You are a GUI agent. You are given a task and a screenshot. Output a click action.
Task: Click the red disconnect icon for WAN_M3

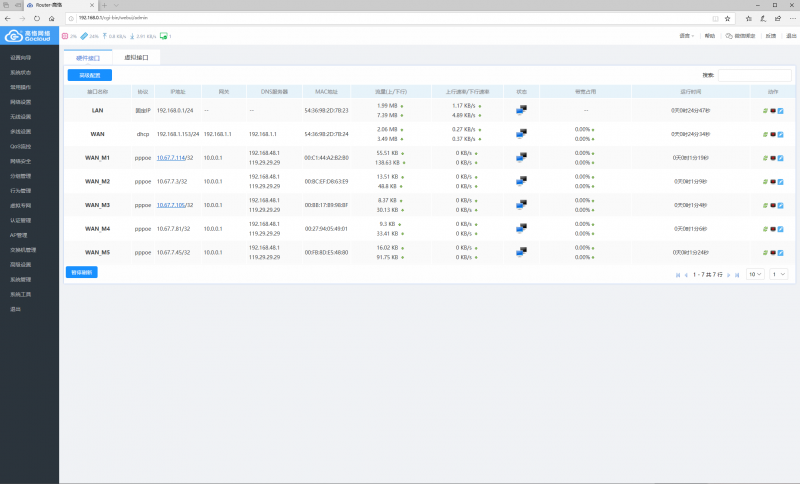(x=773, y=206)
